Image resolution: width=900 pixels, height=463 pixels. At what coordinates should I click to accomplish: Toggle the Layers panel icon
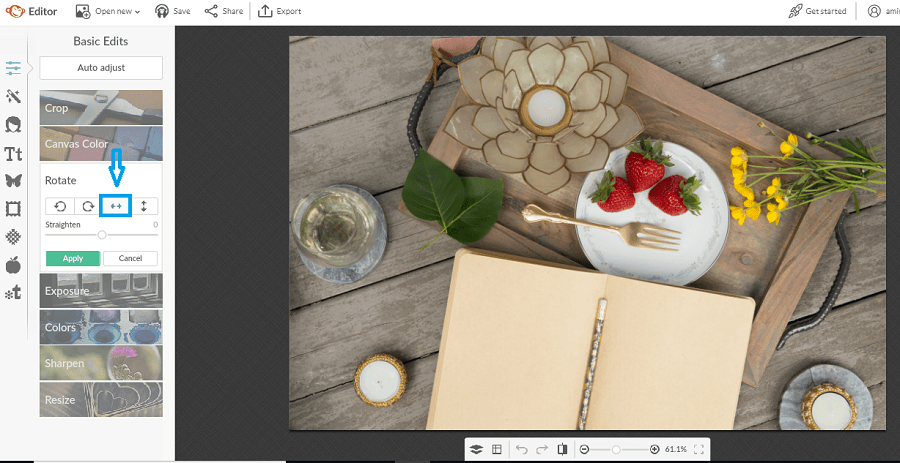coord(477,450)
